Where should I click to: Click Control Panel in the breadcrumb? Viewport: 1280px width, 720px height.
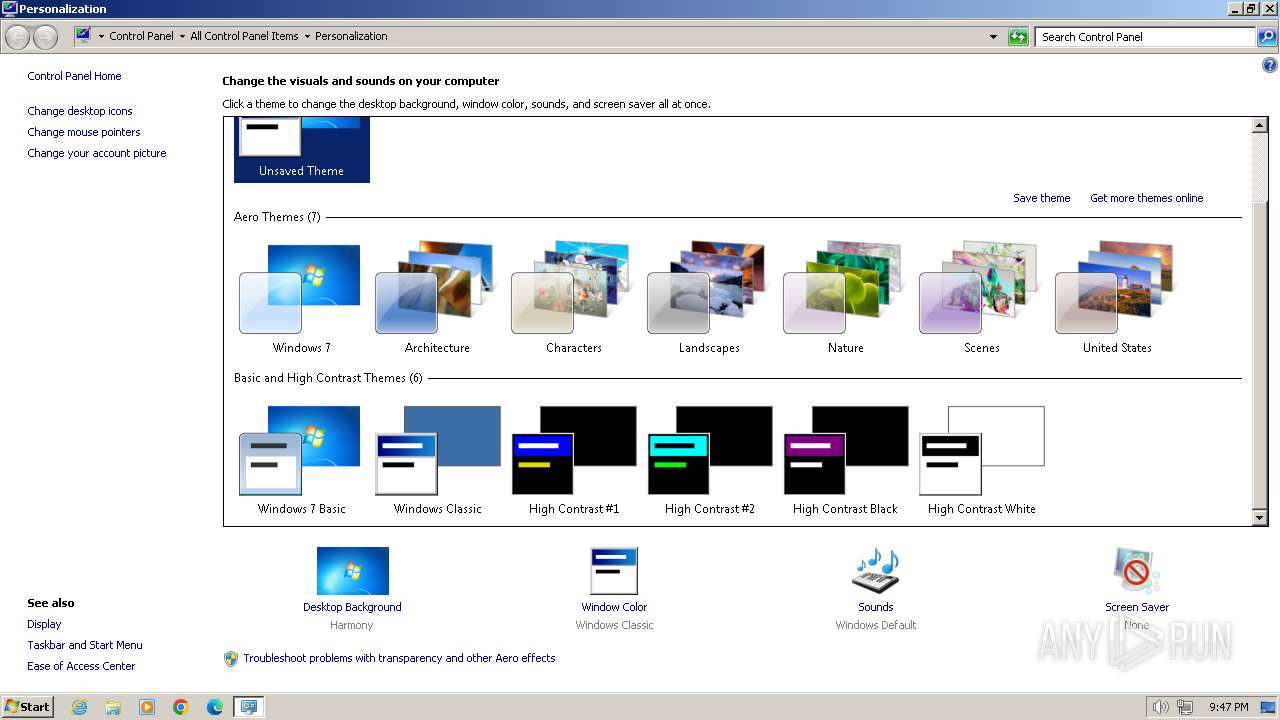(141, 36)
